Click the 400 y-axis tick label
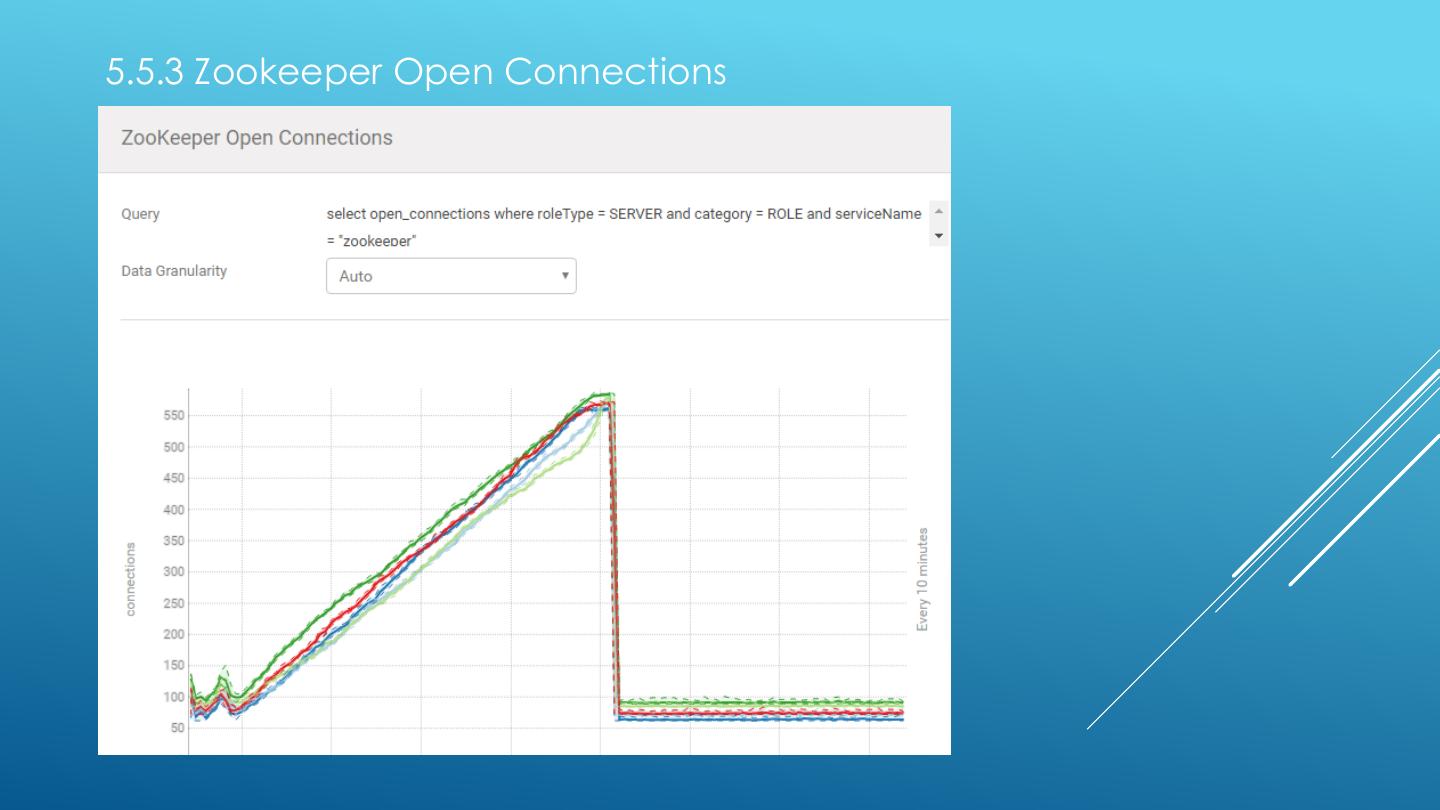This screenshot has height=810, width=1440. tap(172, 510)
